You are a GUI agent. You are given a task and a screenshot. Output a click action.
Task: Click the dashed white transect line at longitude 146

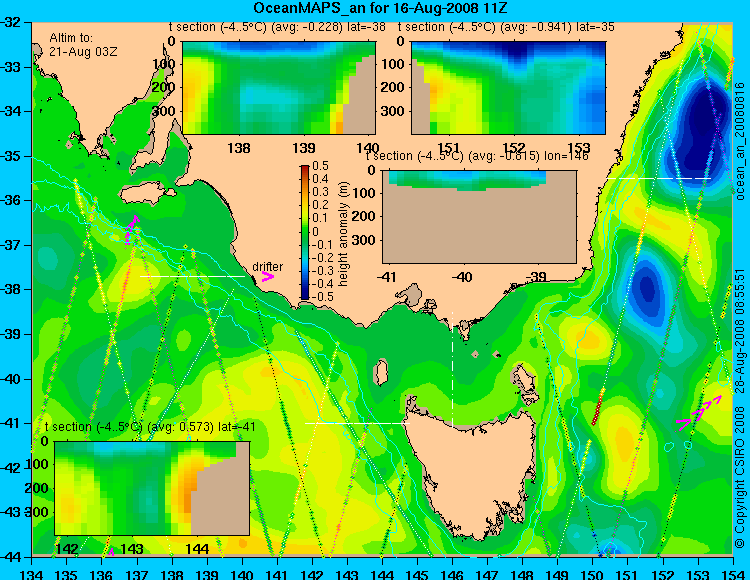click(x=452, y=369)
